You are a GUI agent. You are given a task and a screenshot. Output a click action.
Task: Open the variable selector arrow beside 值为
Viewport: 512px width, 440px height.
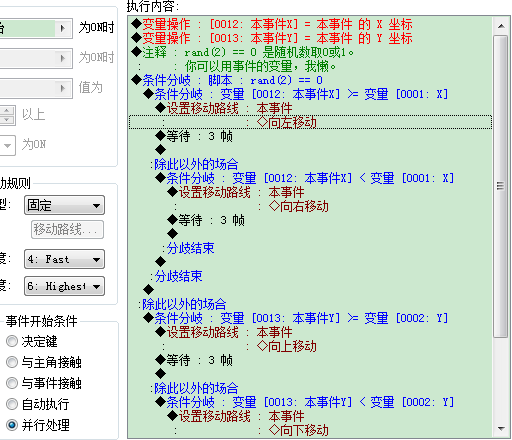[x=63, y=88]
